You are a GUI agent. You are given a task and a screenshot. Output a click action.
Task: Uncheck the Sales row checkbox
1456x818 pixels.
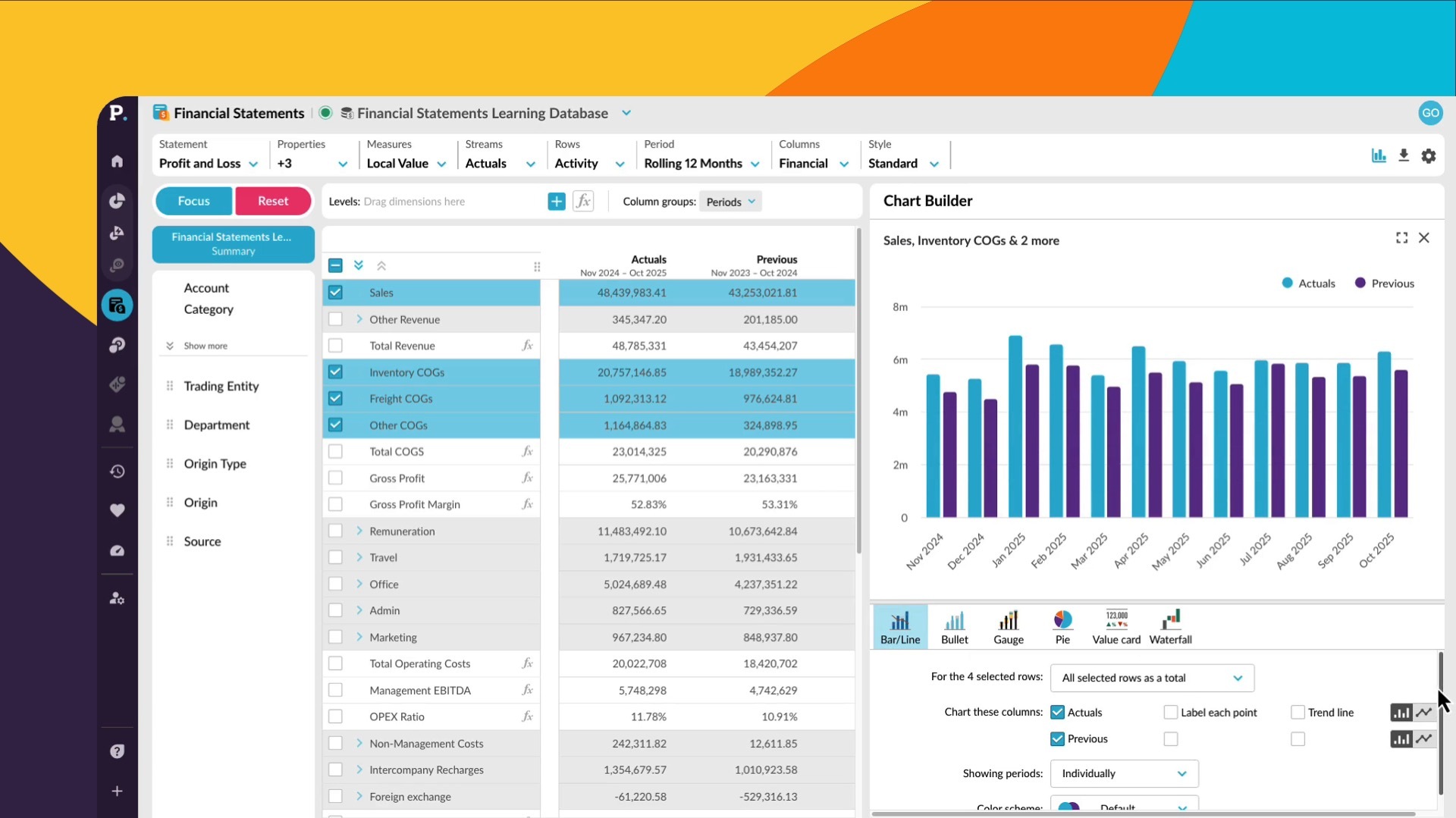tap(335, 293)
